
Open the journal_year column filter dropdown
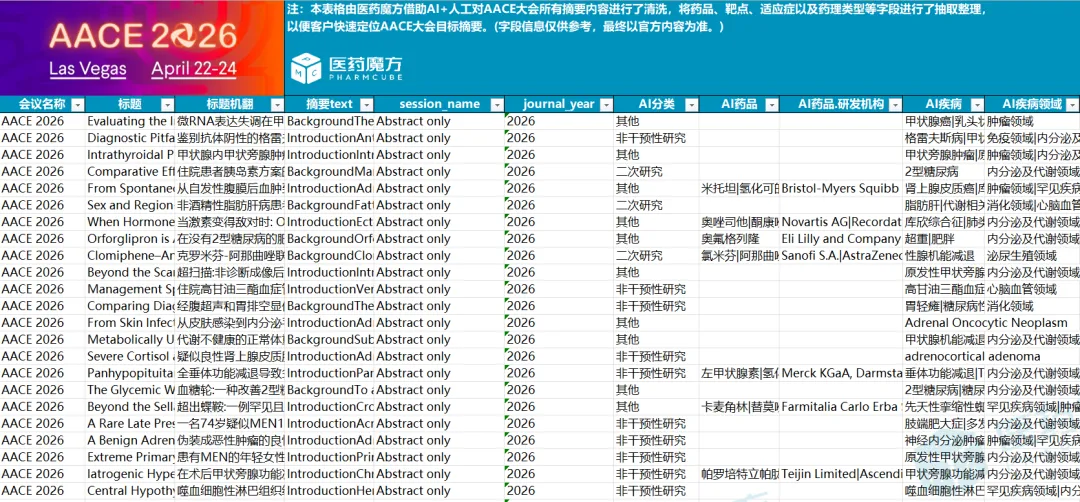tap(606, 104)
